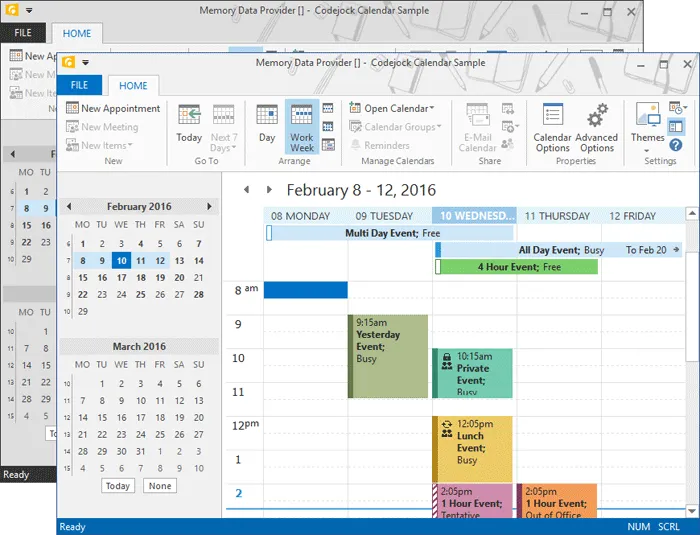Select Work Week view
The image size is (700, 535).
click(302, 127)
